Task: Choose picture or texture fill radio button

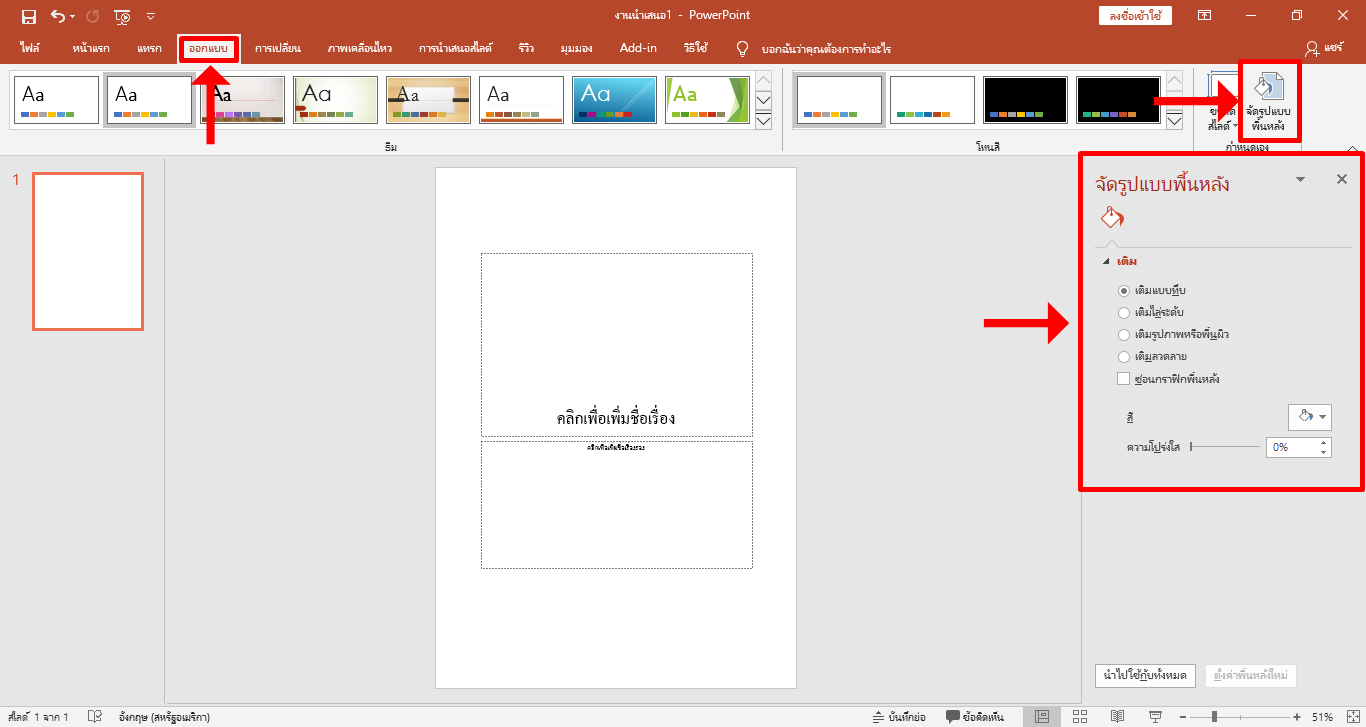Action: [1124, 334]
